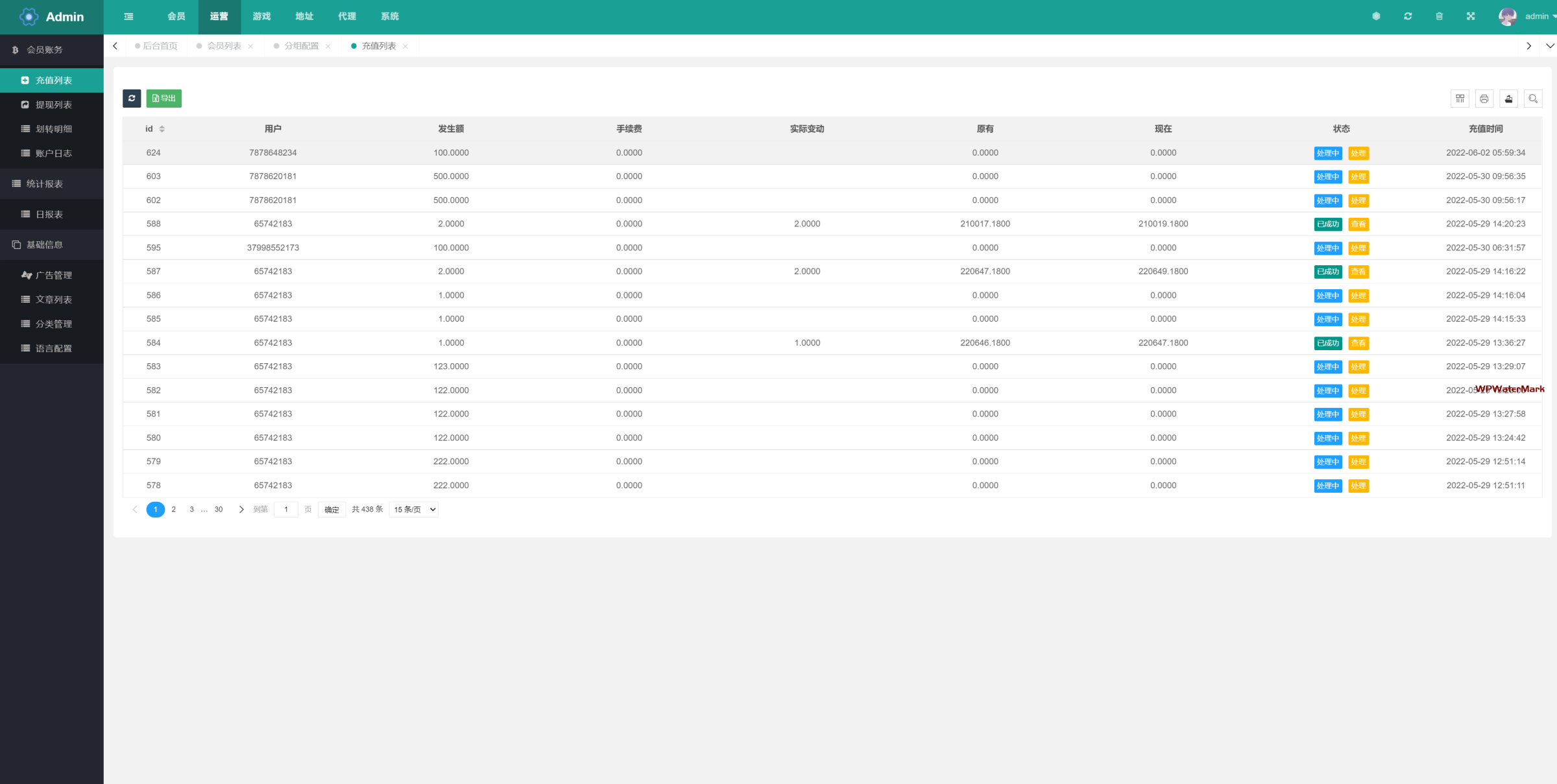The image size is (1557, 784).
Task: Click the page number input field
Action: click(286, 510)
